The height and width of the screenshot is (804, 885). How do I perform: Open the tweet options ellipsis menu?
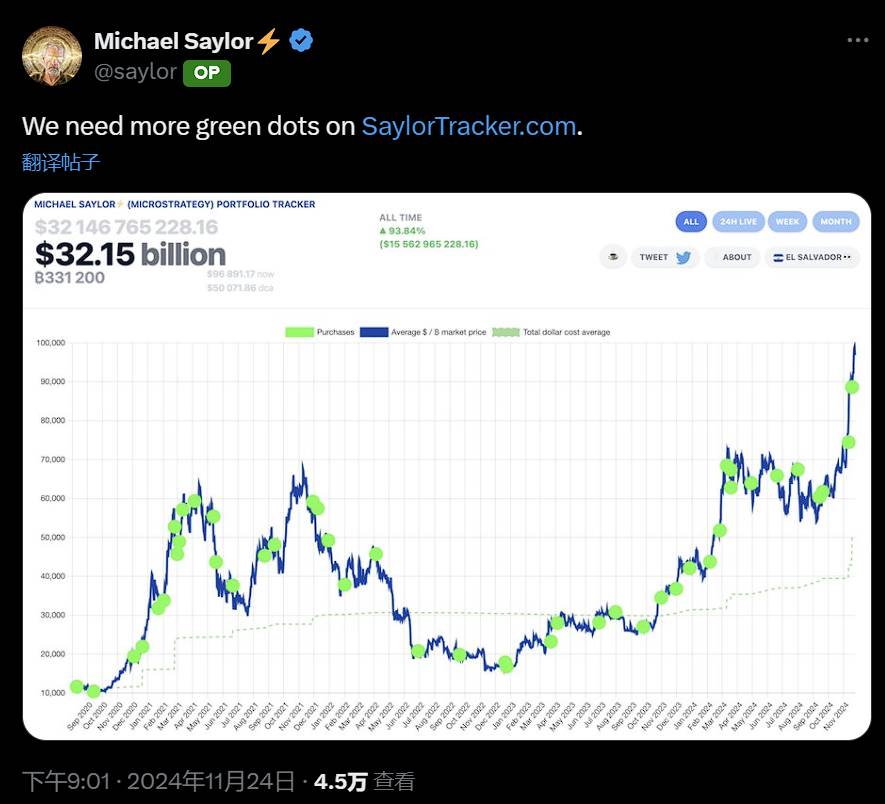pos(858,40)
